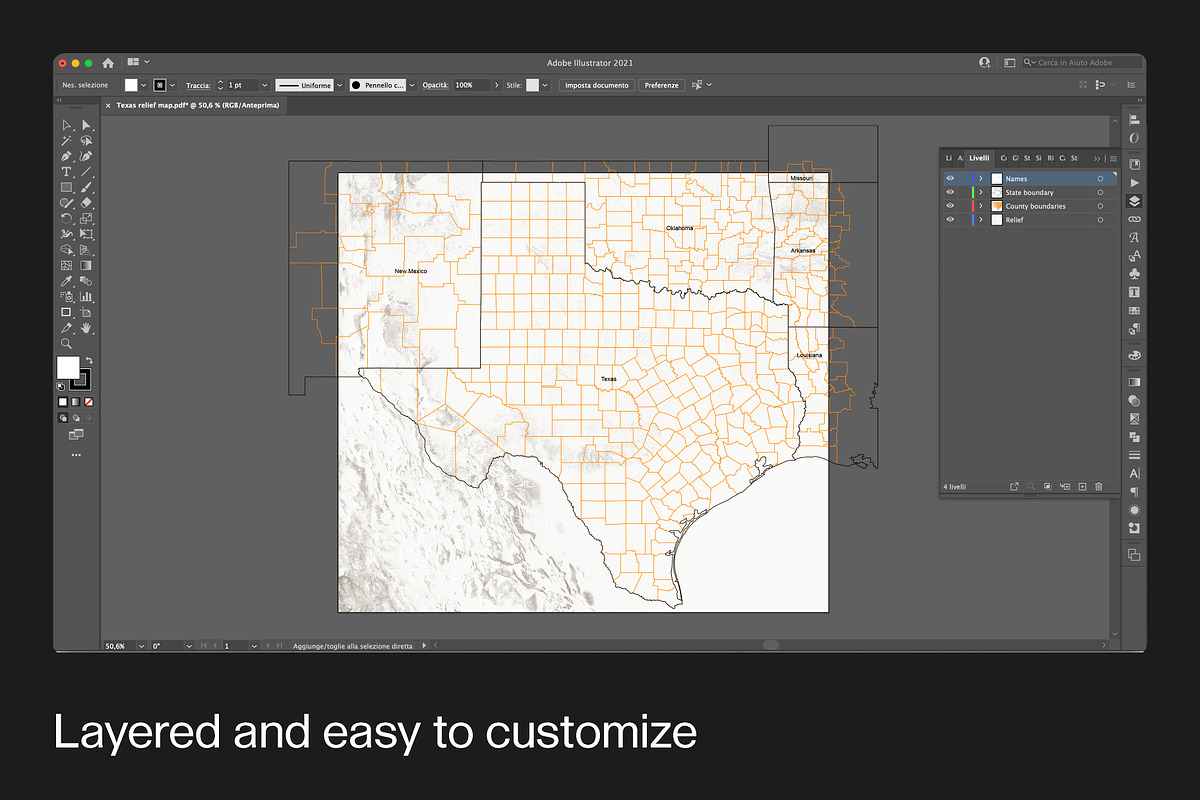
Task: Delete selection with Layers trash icon
Action: pos(1098,486)
